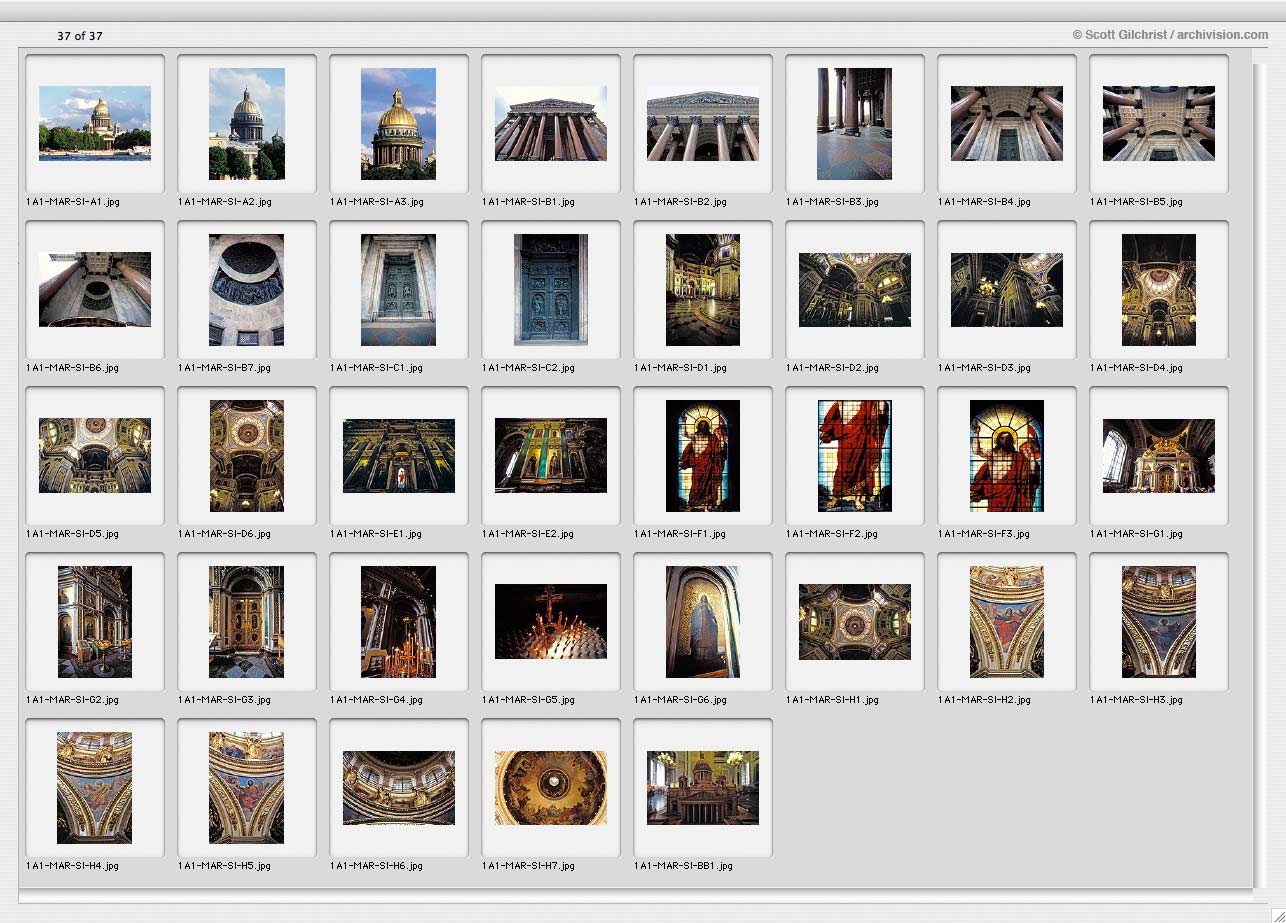
Task: Click the filename label 1A1-MAR-SI-B2.jpg
Action: pyautogui.click(x=680, y=202)
